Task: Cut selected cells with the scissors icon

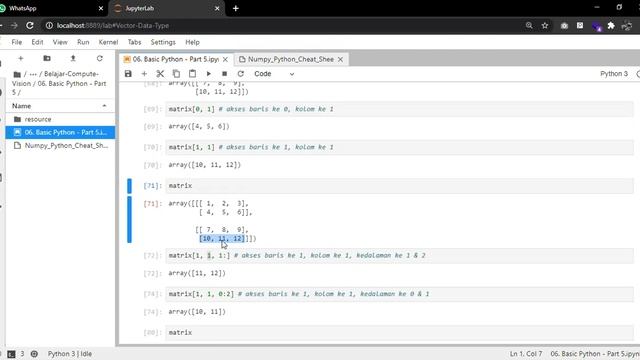Action: coord(160,74)
